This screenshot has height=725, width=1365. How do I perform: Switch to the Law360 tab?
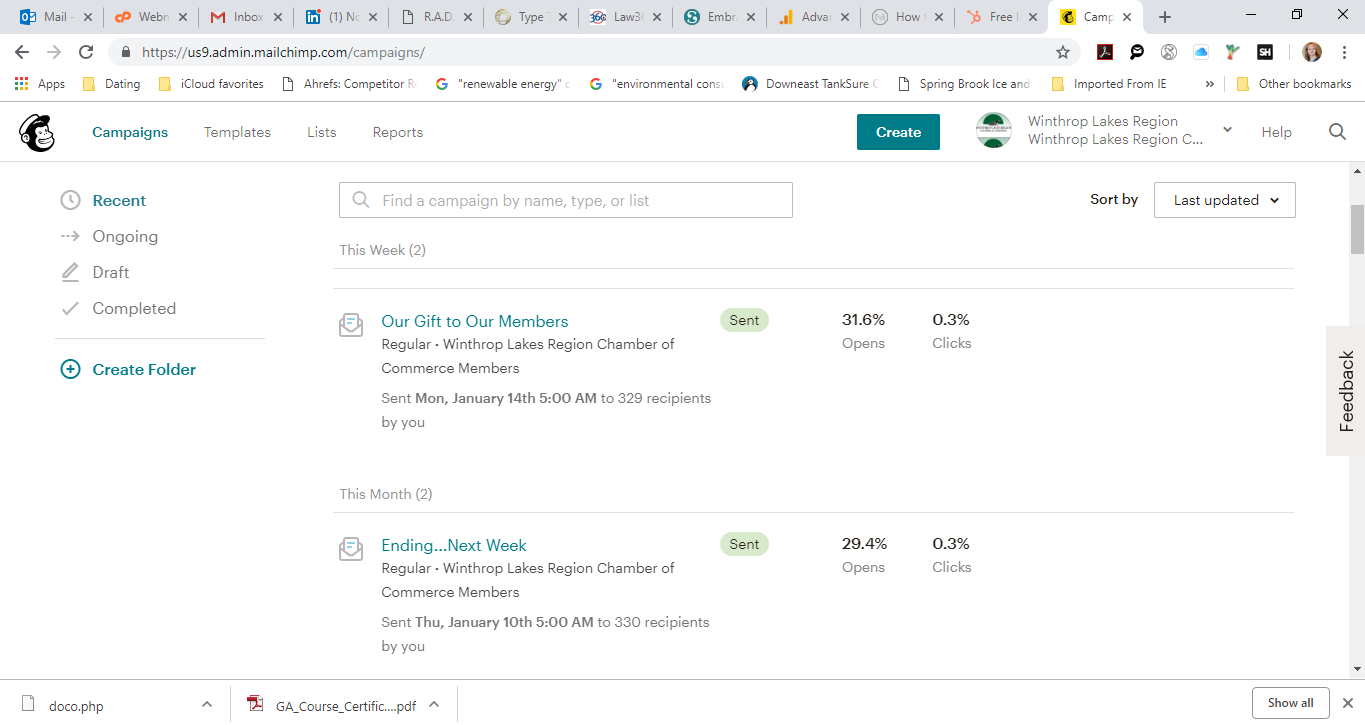tap(624, 17)
